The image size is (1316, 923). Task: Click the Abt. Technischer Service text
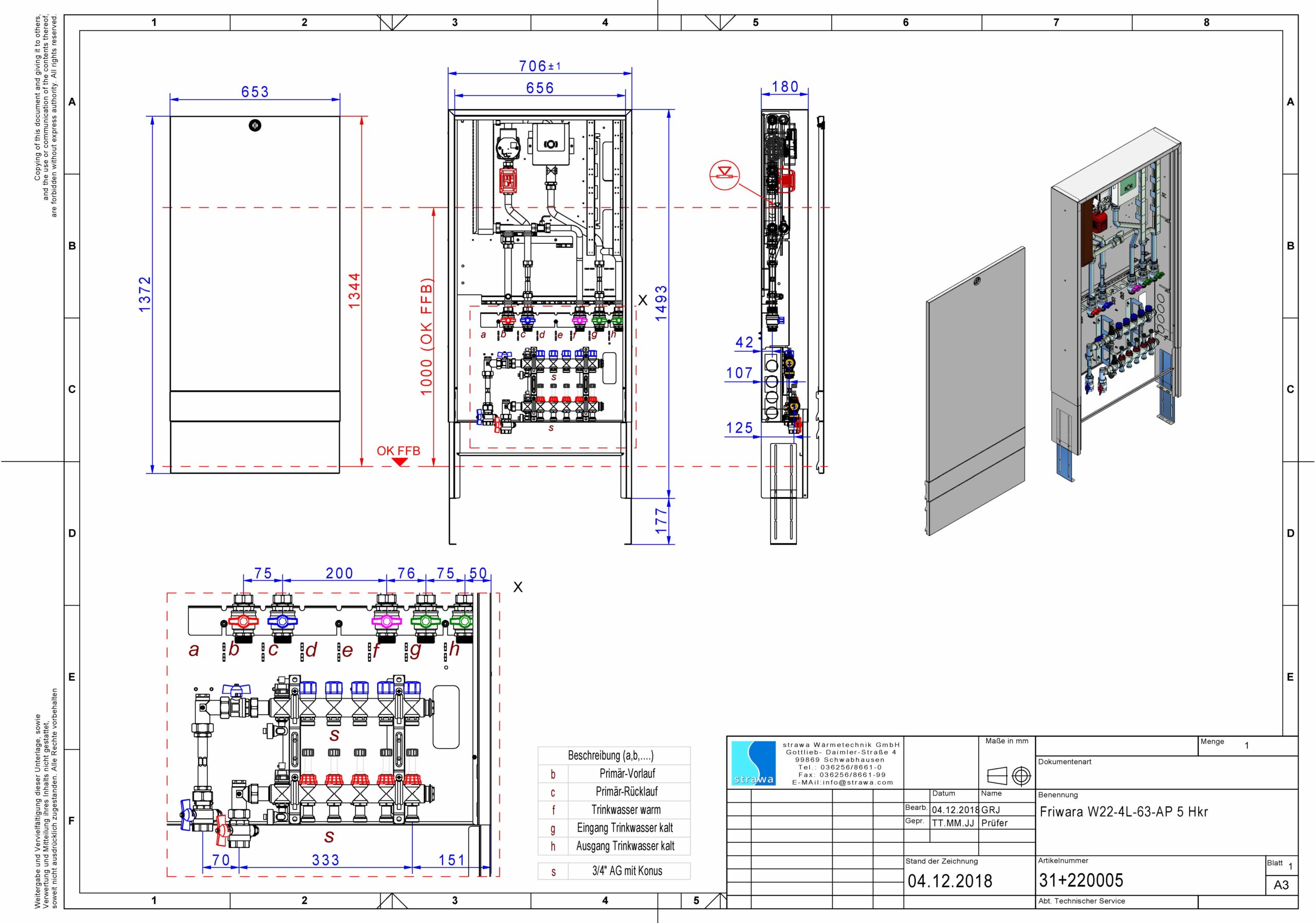[1082, 901]
